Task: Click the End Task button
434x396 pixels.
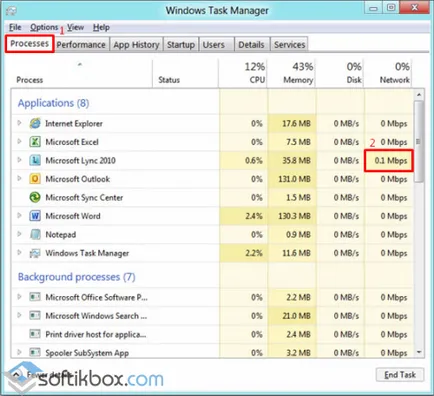Action: 400,375
